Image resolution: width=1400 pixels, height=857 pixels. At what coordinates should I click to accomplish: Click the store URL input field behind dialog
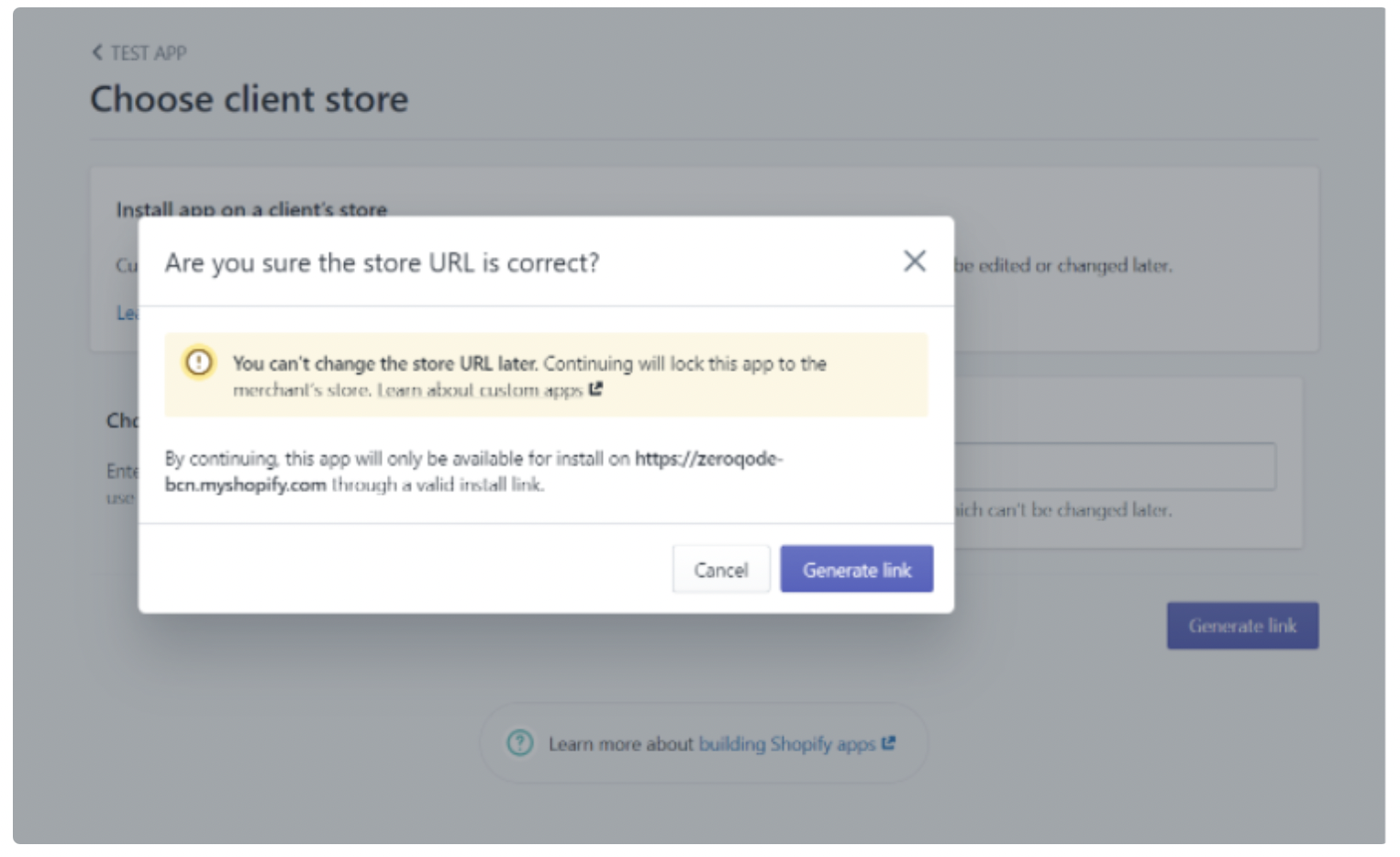tap(1114, 466)
